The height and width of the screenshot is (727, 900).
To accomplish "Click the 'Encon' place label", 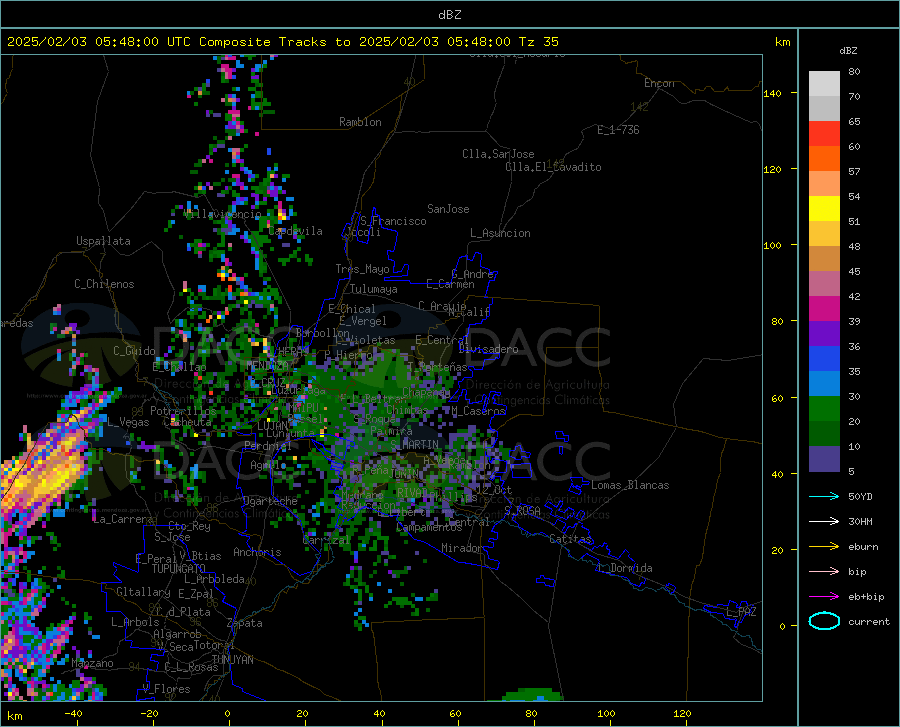I will [x=660, y=83].
